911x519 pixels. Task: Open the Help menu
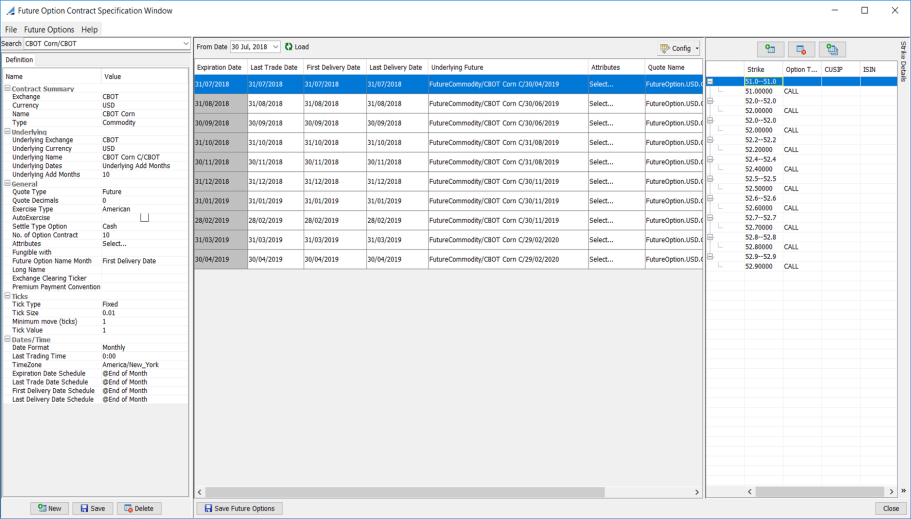click(89, 29)
